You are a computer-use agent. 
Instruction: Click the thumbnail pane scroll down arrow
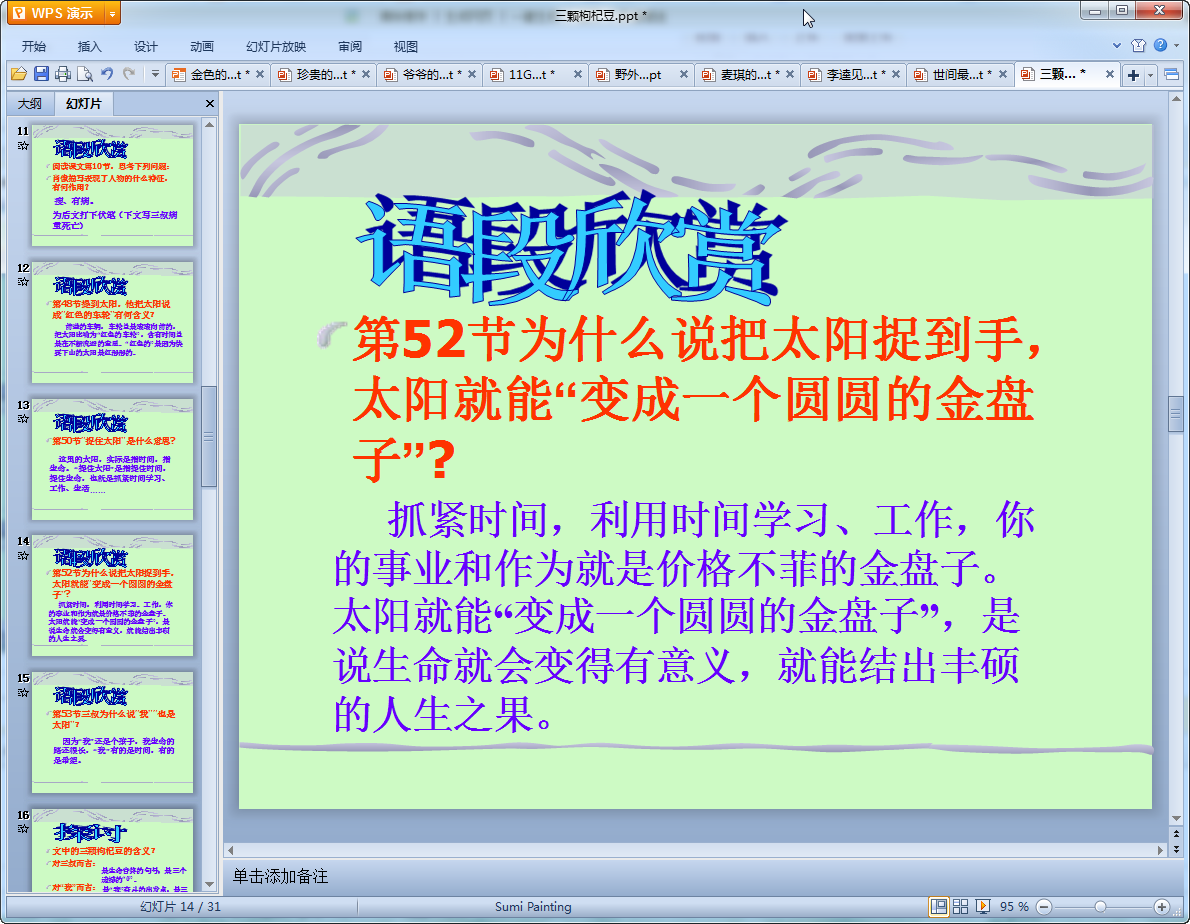click(209, 885)
